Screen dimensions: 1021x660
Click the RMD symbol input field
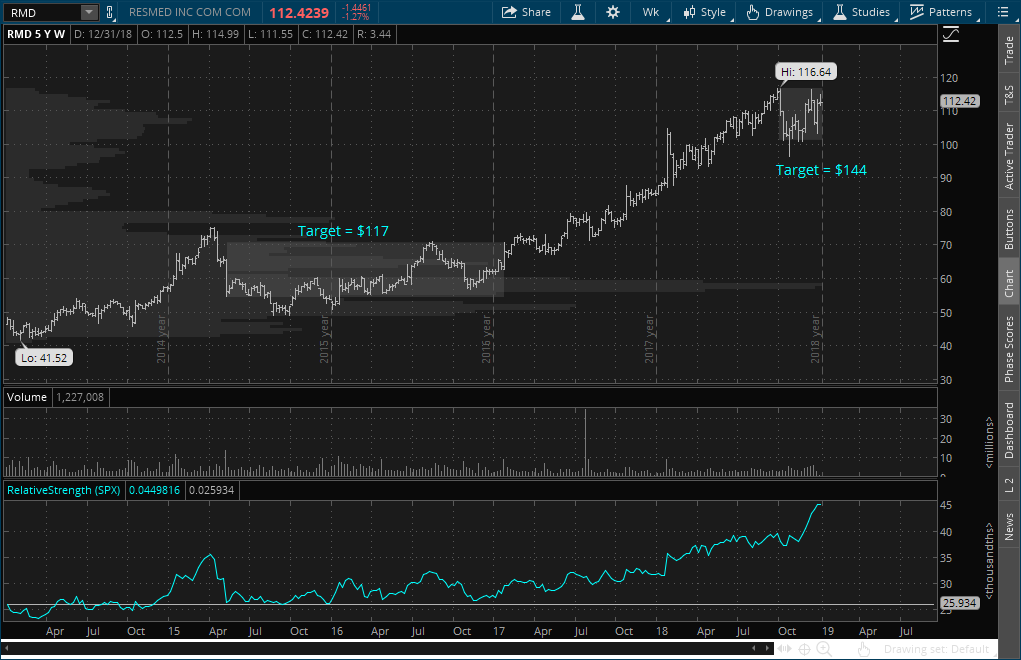(x=40, y=12)
